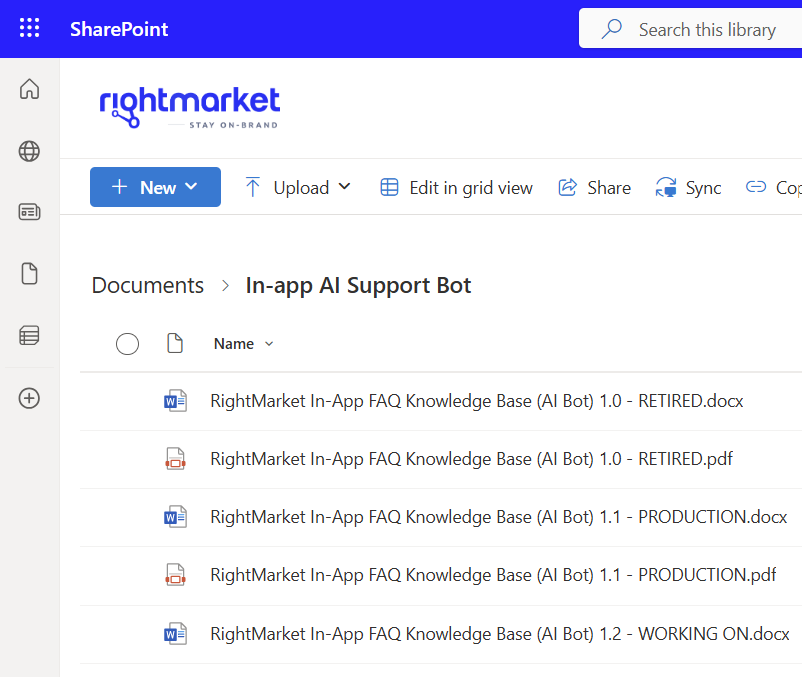
Task: Open My lists icon in sidebar
Action: (30, 336)
